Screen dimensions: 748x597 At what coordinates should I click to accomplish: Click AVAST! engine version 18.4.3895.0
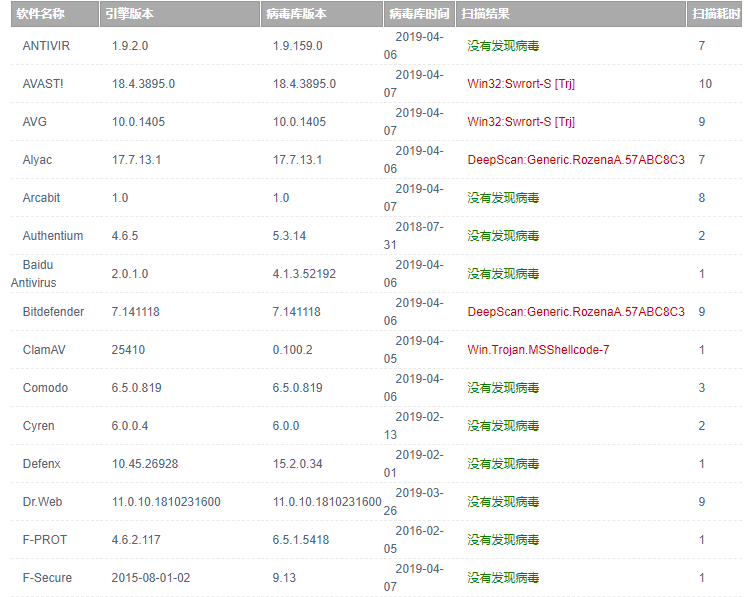coord(143,84)
